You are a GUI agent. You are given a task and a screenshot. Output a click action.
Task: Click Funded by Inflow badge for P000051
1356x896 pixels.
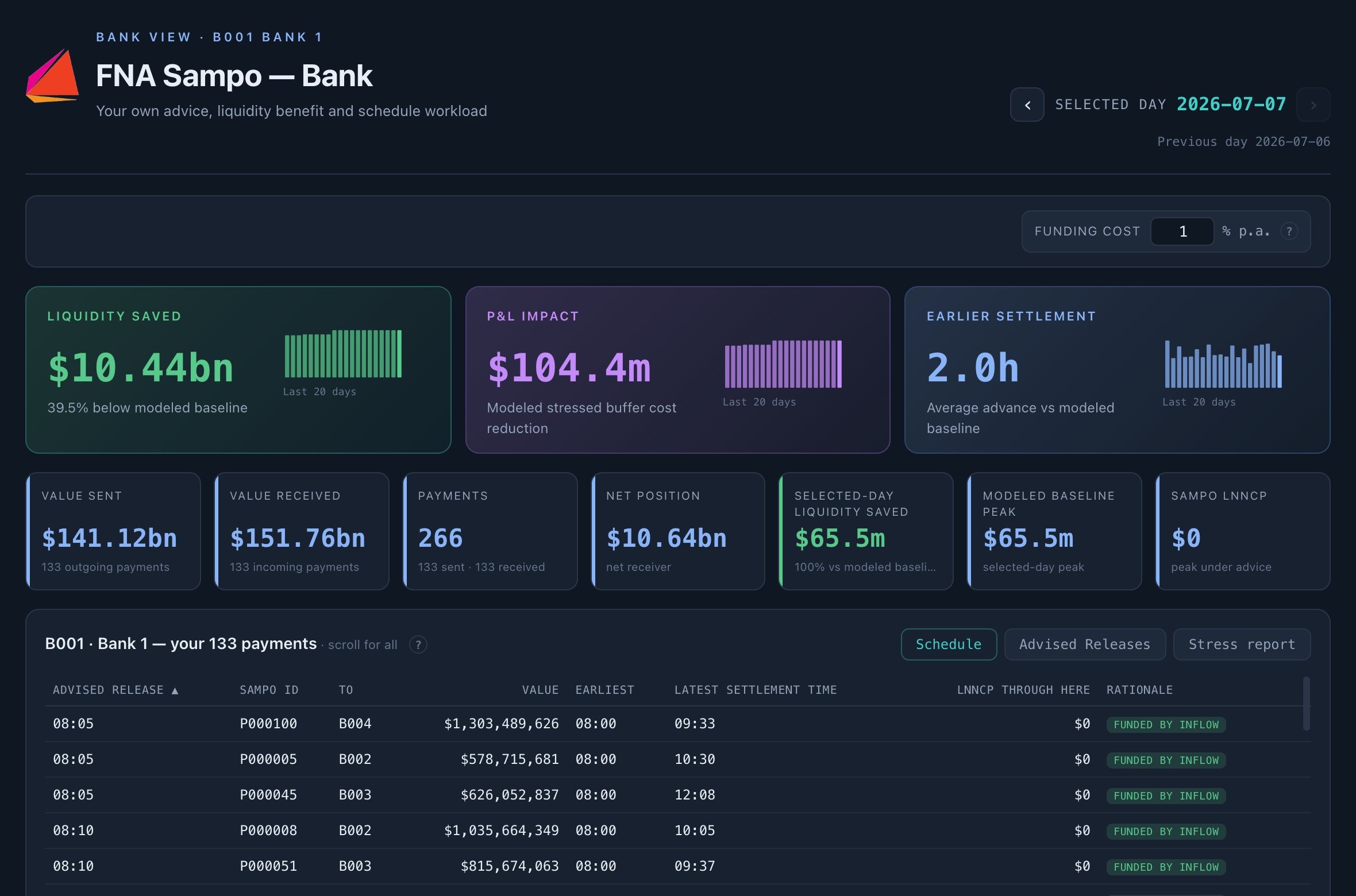click(x=1166, y=867)
